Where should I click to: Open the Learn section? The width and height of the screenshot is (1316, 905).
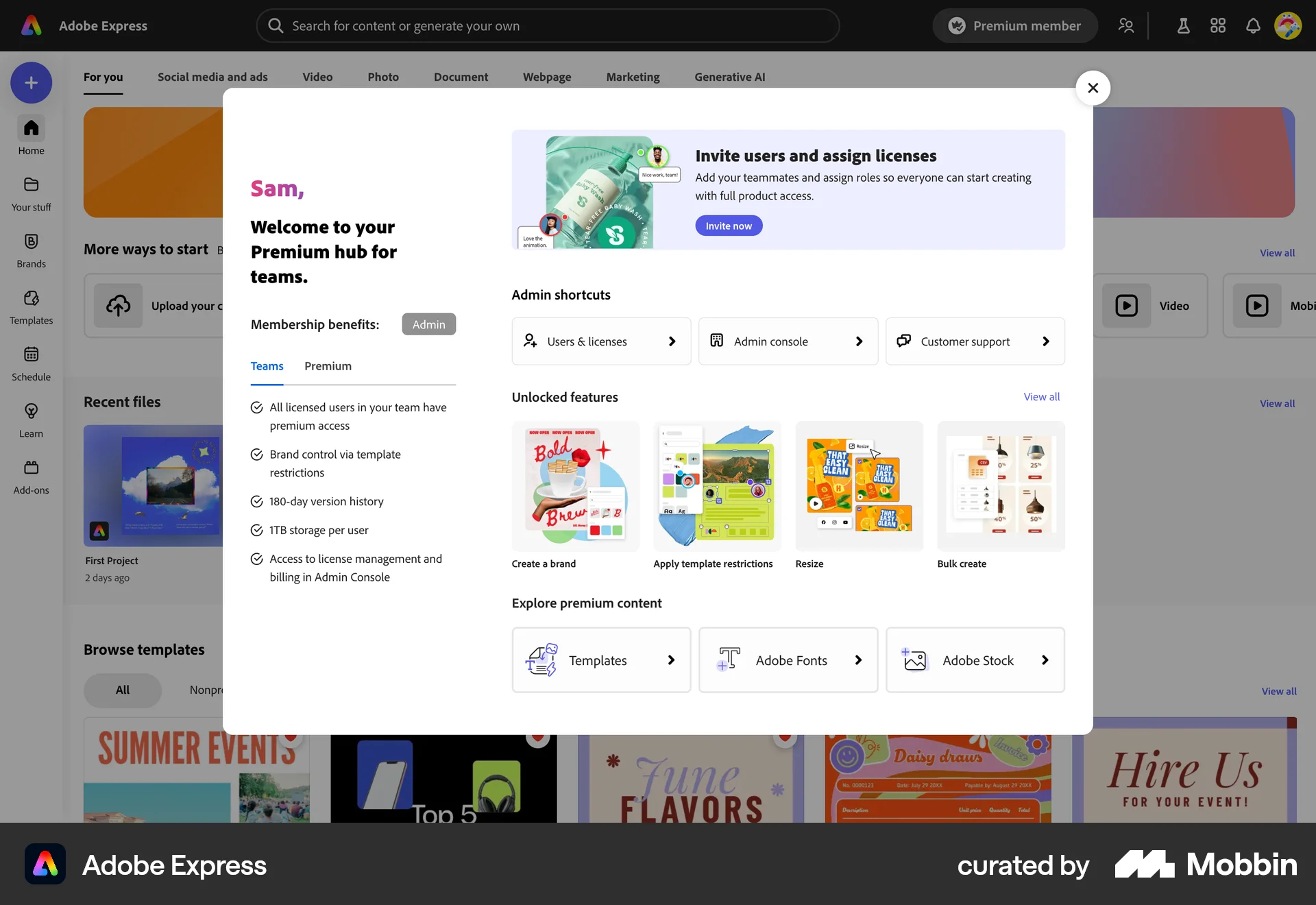pos(30,420)
